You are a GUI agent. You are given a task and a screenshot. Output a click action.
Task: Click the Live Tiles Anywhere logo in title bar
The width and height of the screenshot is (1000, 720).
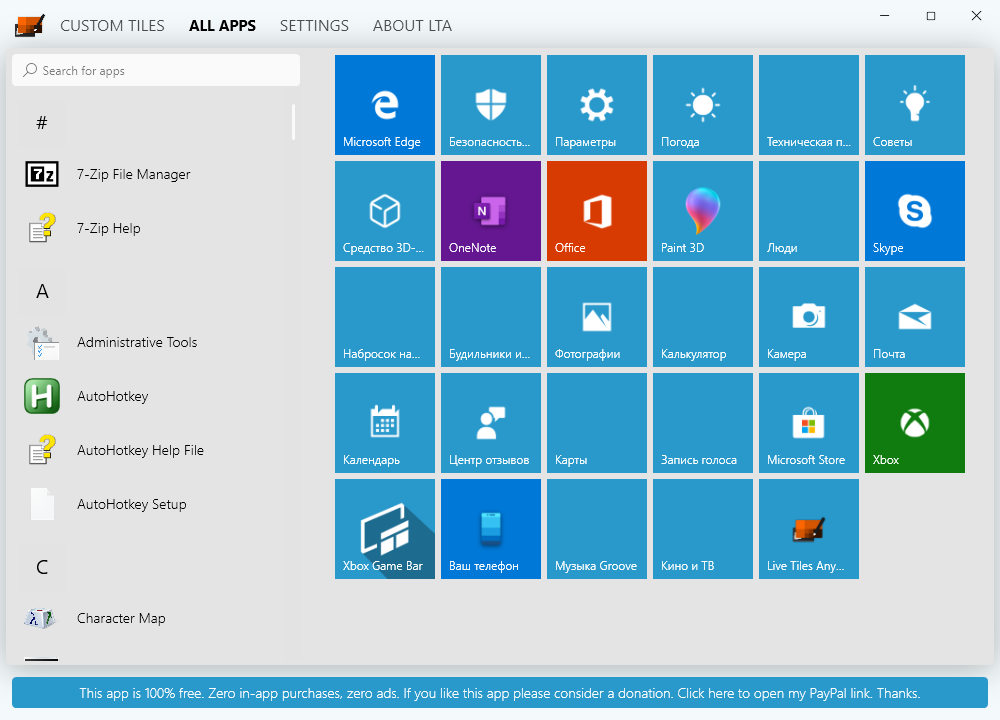click(x=29, y=26)
